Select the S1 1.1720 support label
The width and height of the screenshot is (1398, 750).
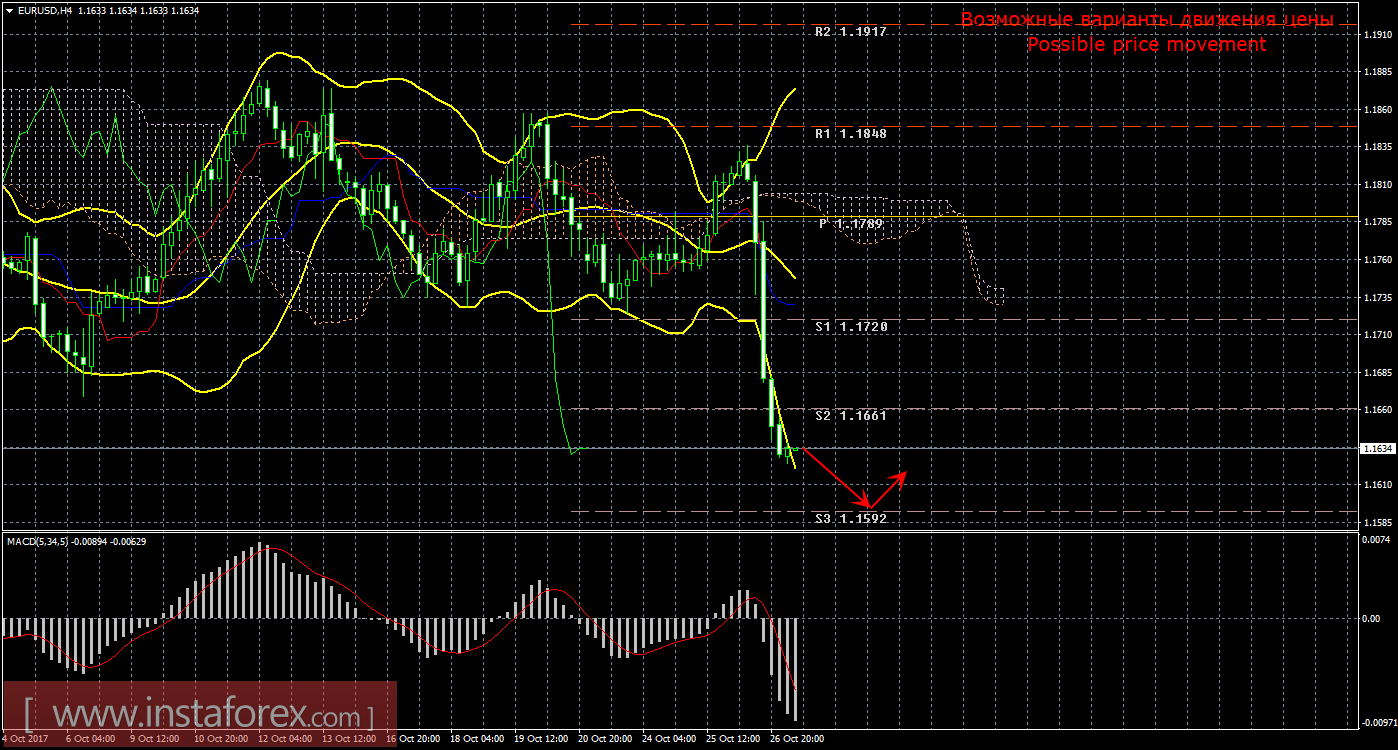850,327
